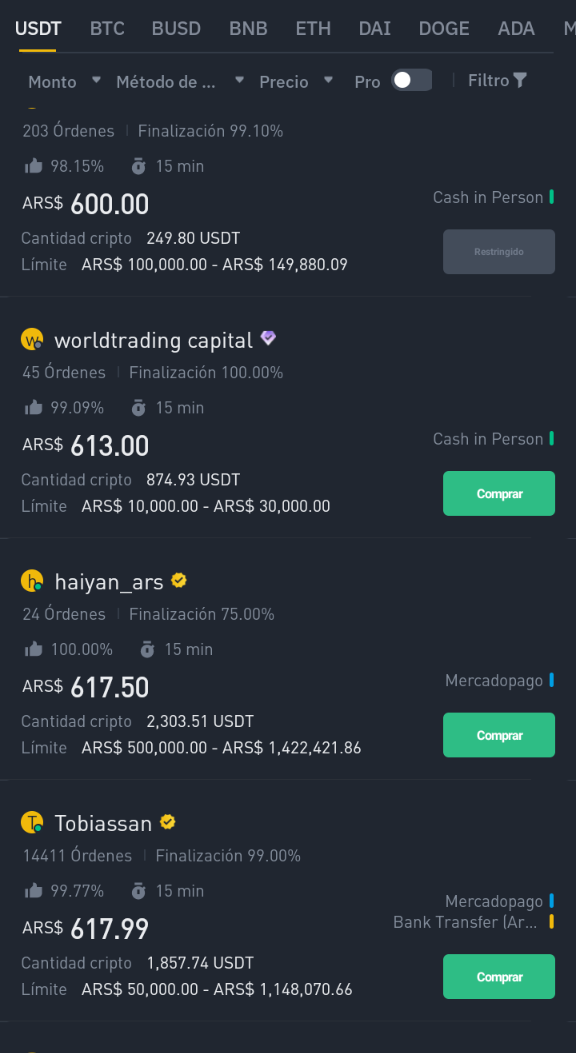Select the DOGE currency tab
The height and width of the screenshot is (1053, 576).
444,29
